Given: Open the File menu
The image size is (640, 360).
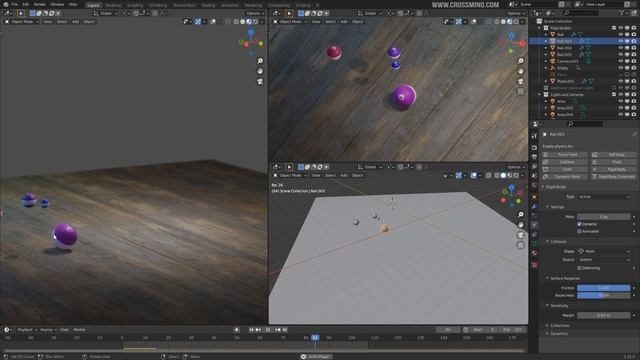Looking at the screenshot, I should (15, 4).
